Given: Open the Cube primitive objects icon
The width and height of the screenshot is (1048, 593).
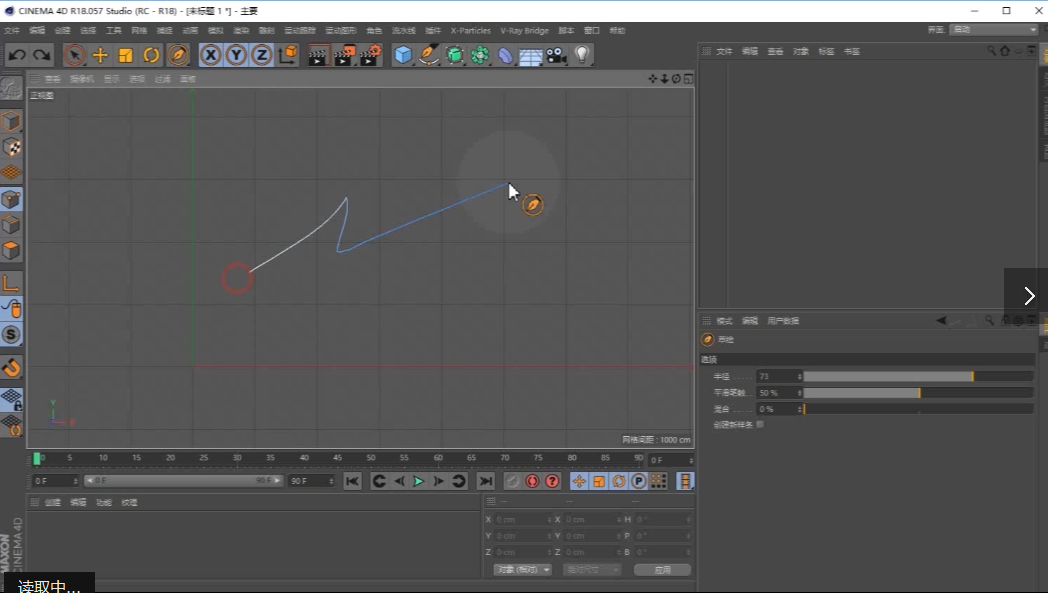Looking at the screenshot, I should (403, 55).
